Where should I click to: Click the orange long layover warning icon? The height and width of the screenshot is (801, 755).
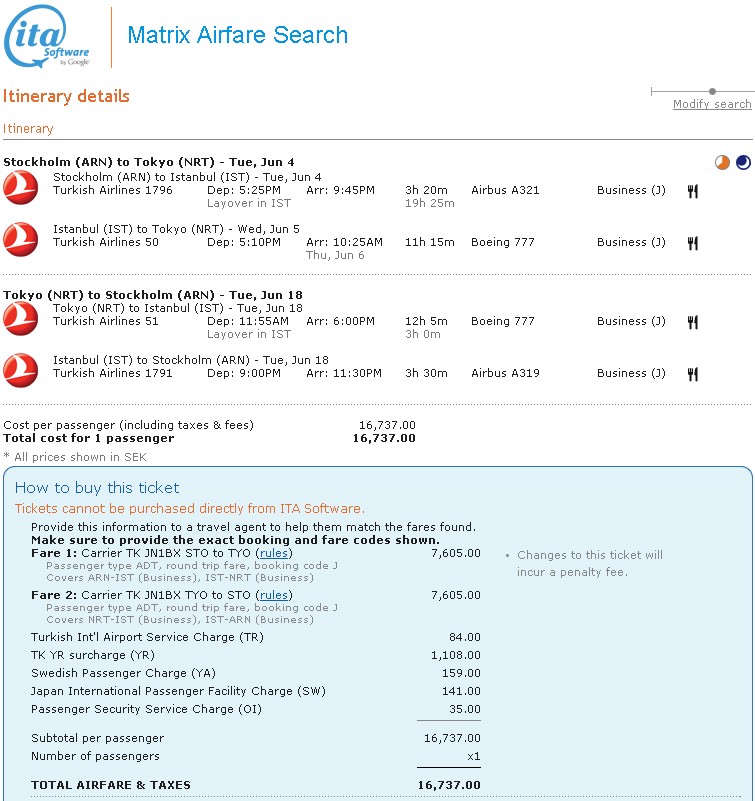click(722, 162)
